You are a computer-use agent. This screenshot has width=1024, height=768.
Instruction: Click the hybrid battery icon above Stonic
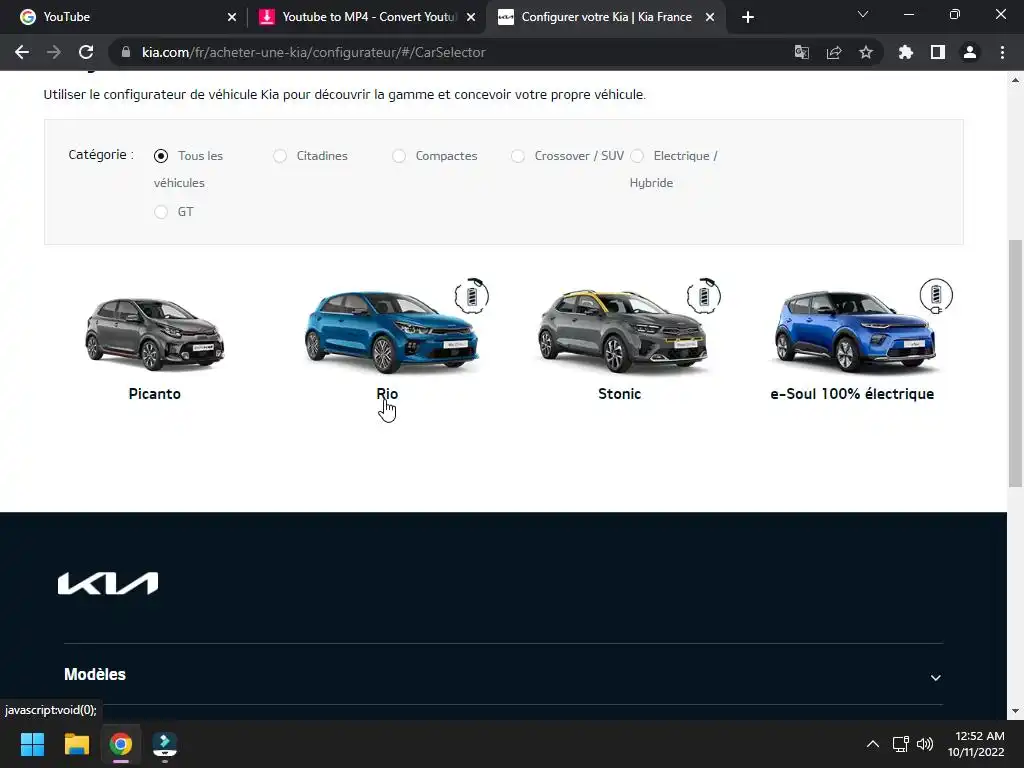click(703, 296)
